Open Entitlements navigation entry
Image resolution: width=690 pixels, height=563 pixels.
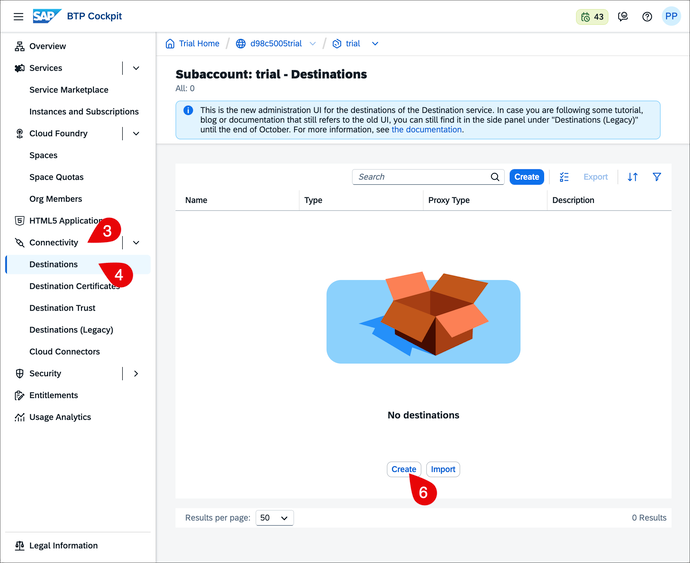tap(54, 395)
